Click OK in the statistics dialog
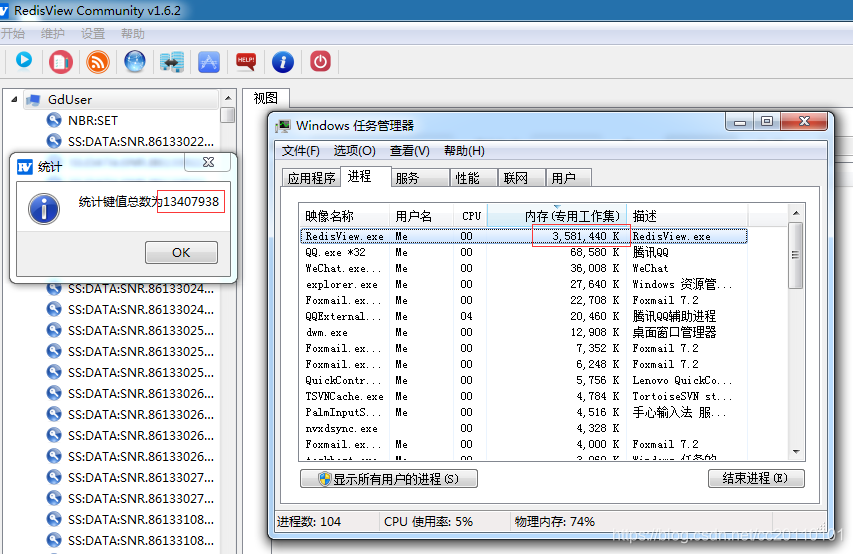Viewport: 853px width, 554px height. pos(181,253)
